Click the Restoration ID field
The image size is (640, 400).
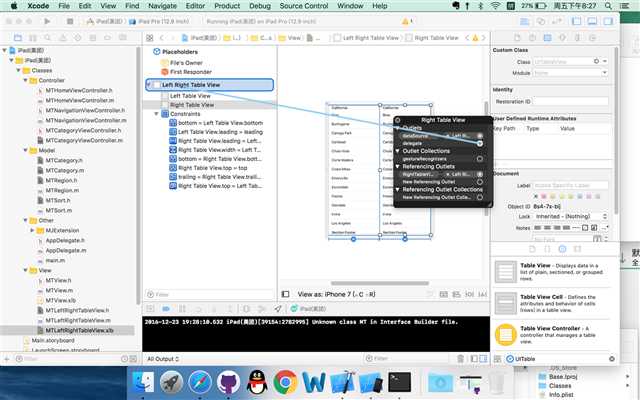pyautogui.click(x=570, y=101)
